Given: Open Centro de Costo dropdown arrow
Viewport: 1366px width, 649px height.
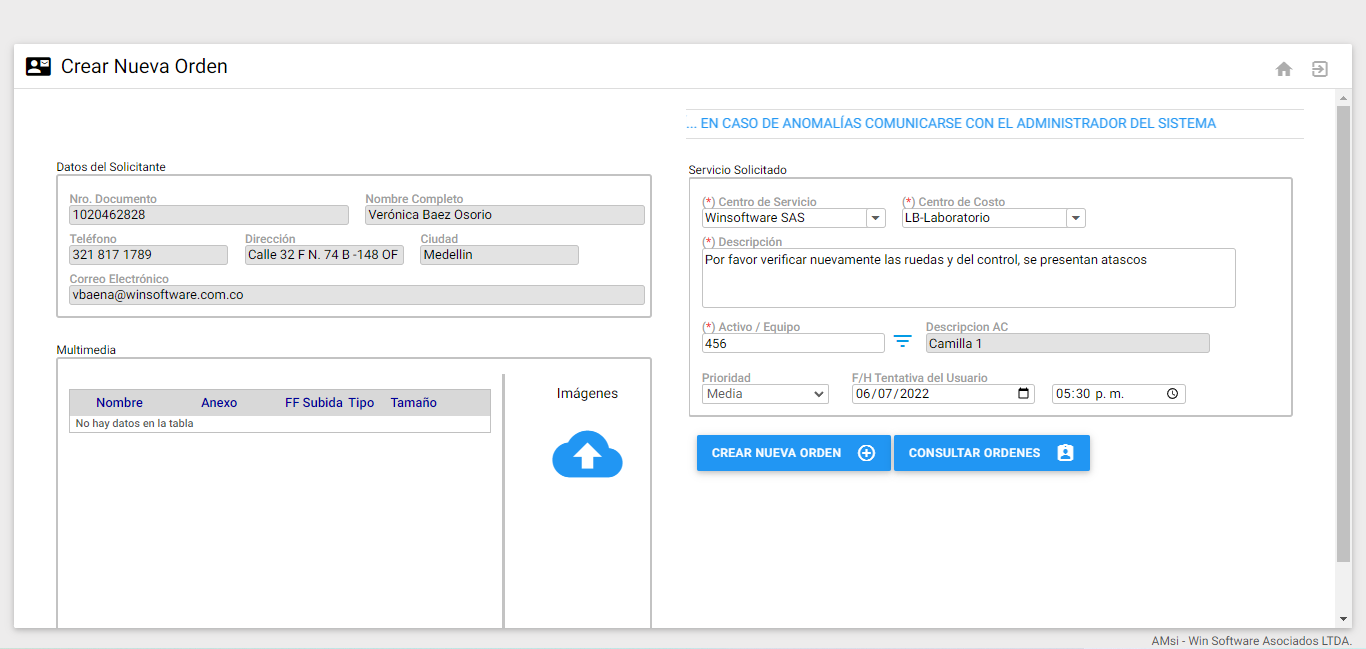Looking at the screenshot, I should [1075, 218].
